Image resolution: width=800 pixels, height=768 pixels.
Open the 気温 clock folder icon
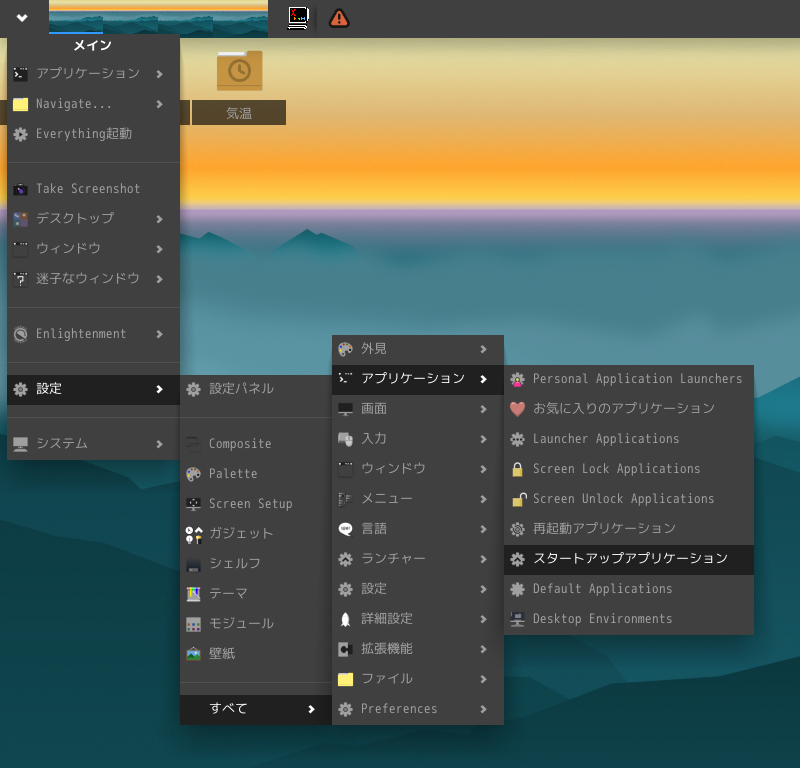239,70
